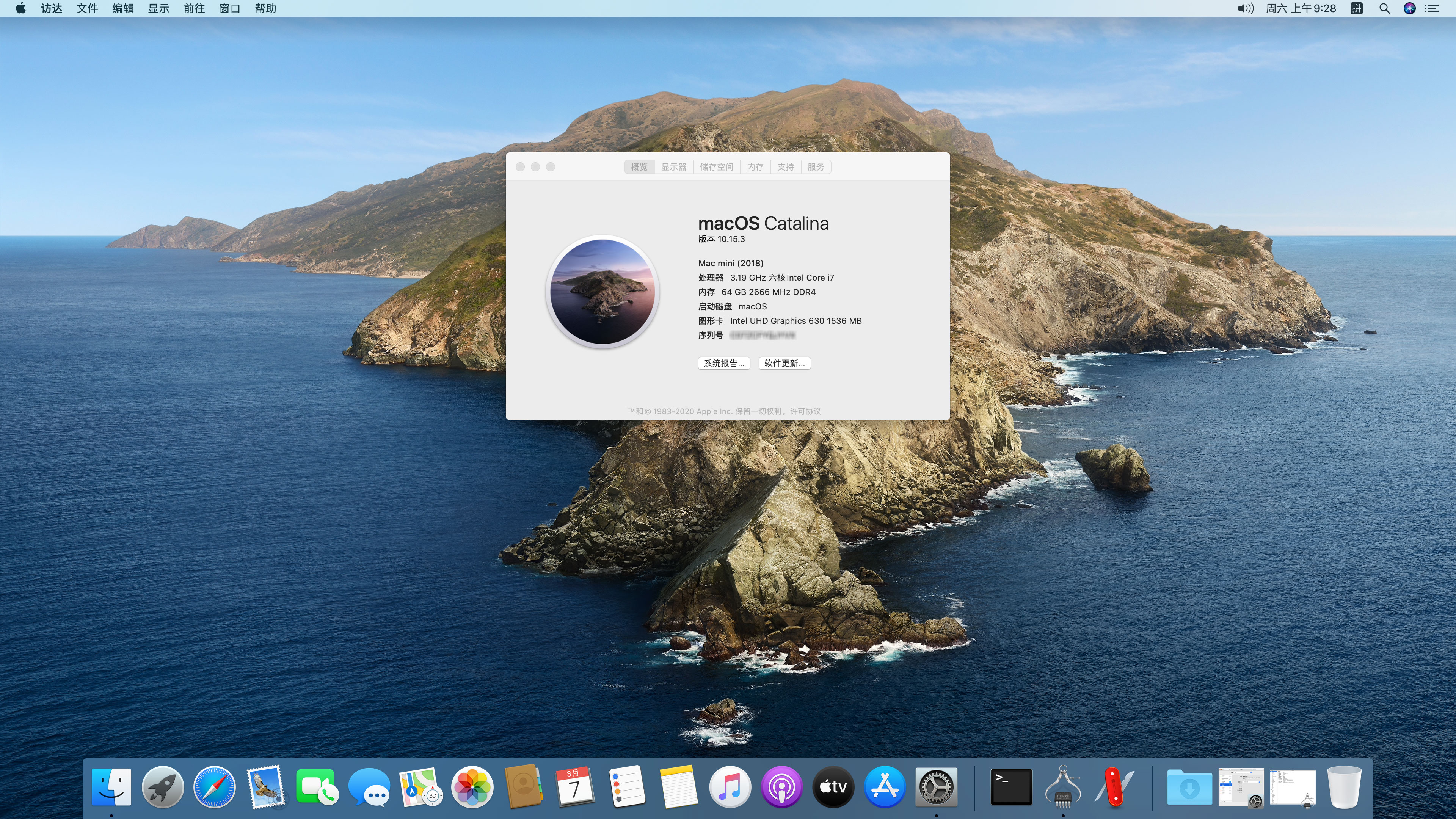Open Contacts book icon
Viewport: 1456px width, 819px height.
[x=523, y=786]
